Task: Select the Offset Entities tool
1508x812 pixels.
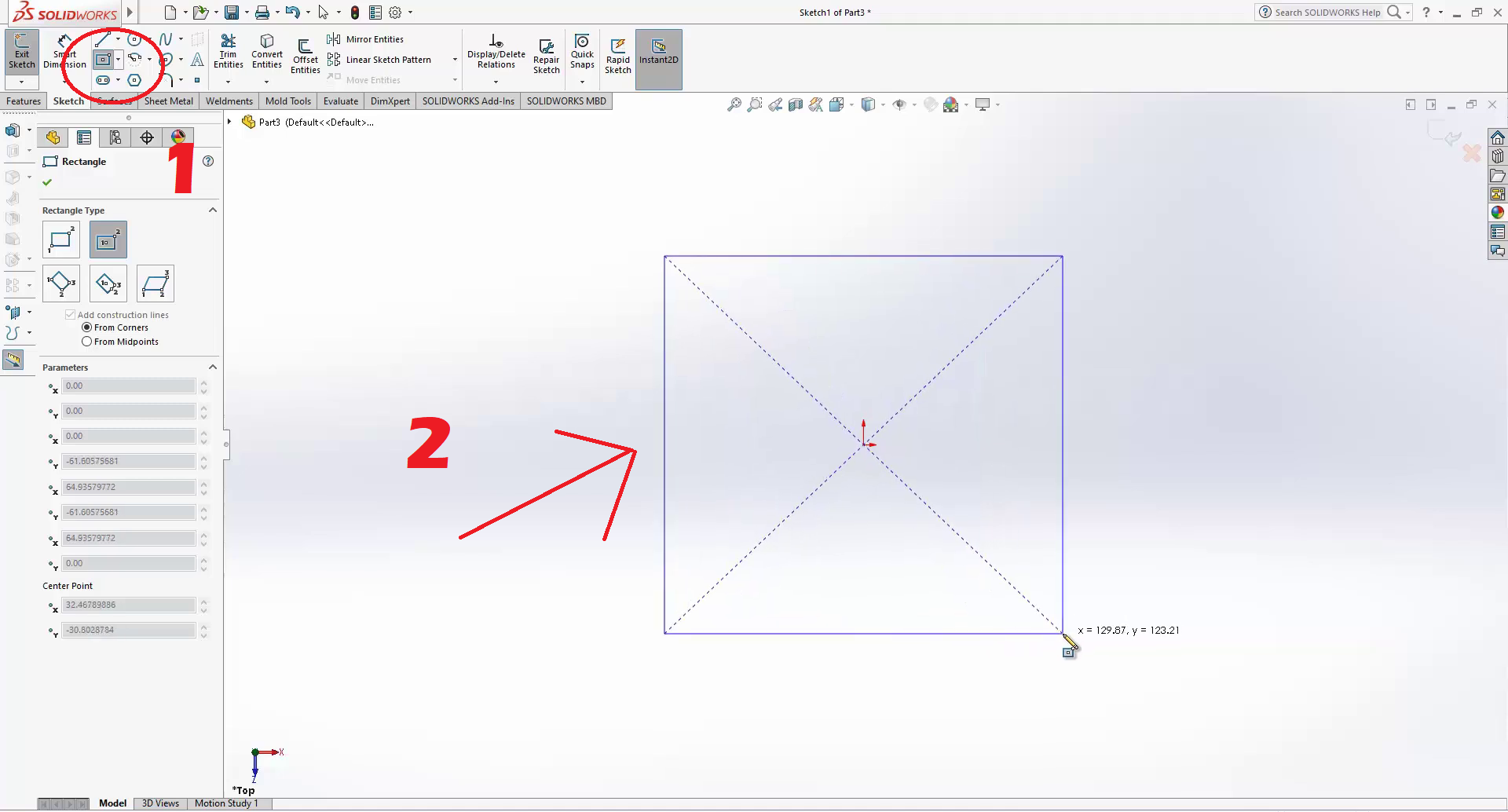Action: click(x=305, y=55)
